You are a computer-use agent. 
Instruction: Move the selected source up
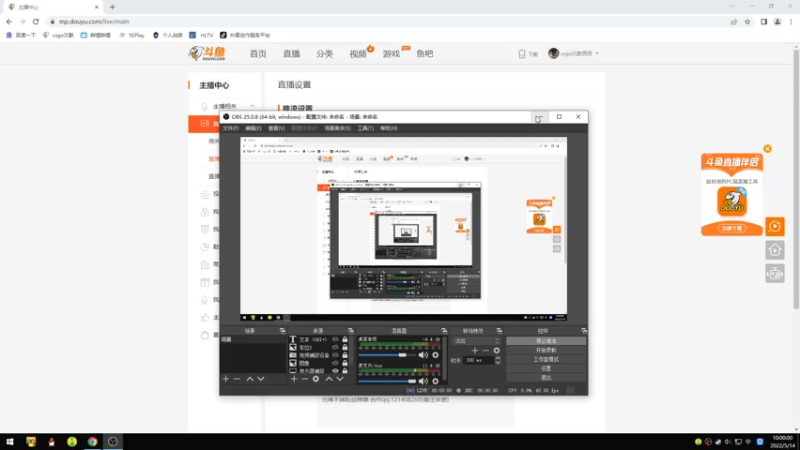(329, 379)
